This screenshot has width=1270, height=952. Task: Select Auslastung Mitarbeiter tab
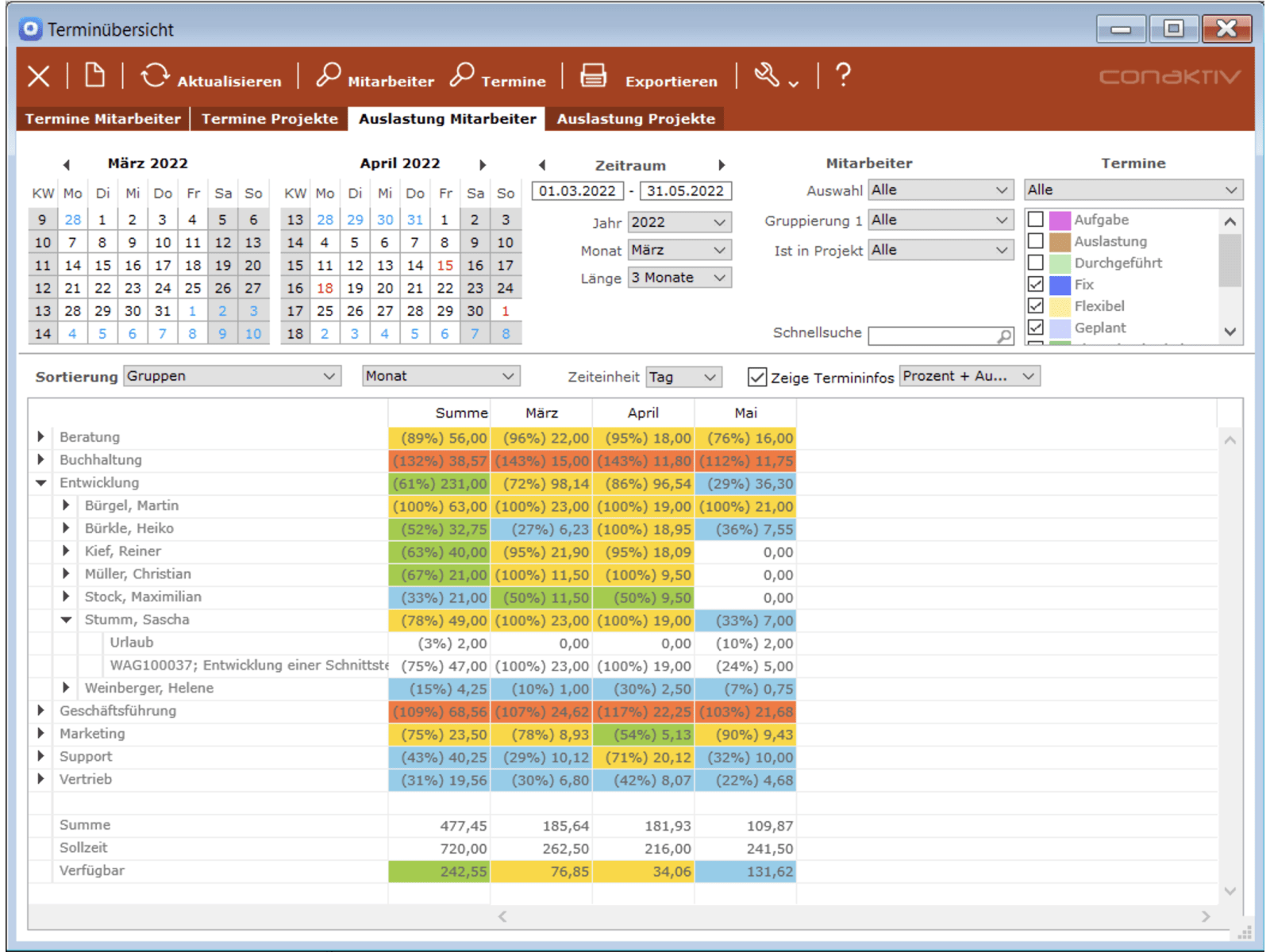tap(448, 119)
